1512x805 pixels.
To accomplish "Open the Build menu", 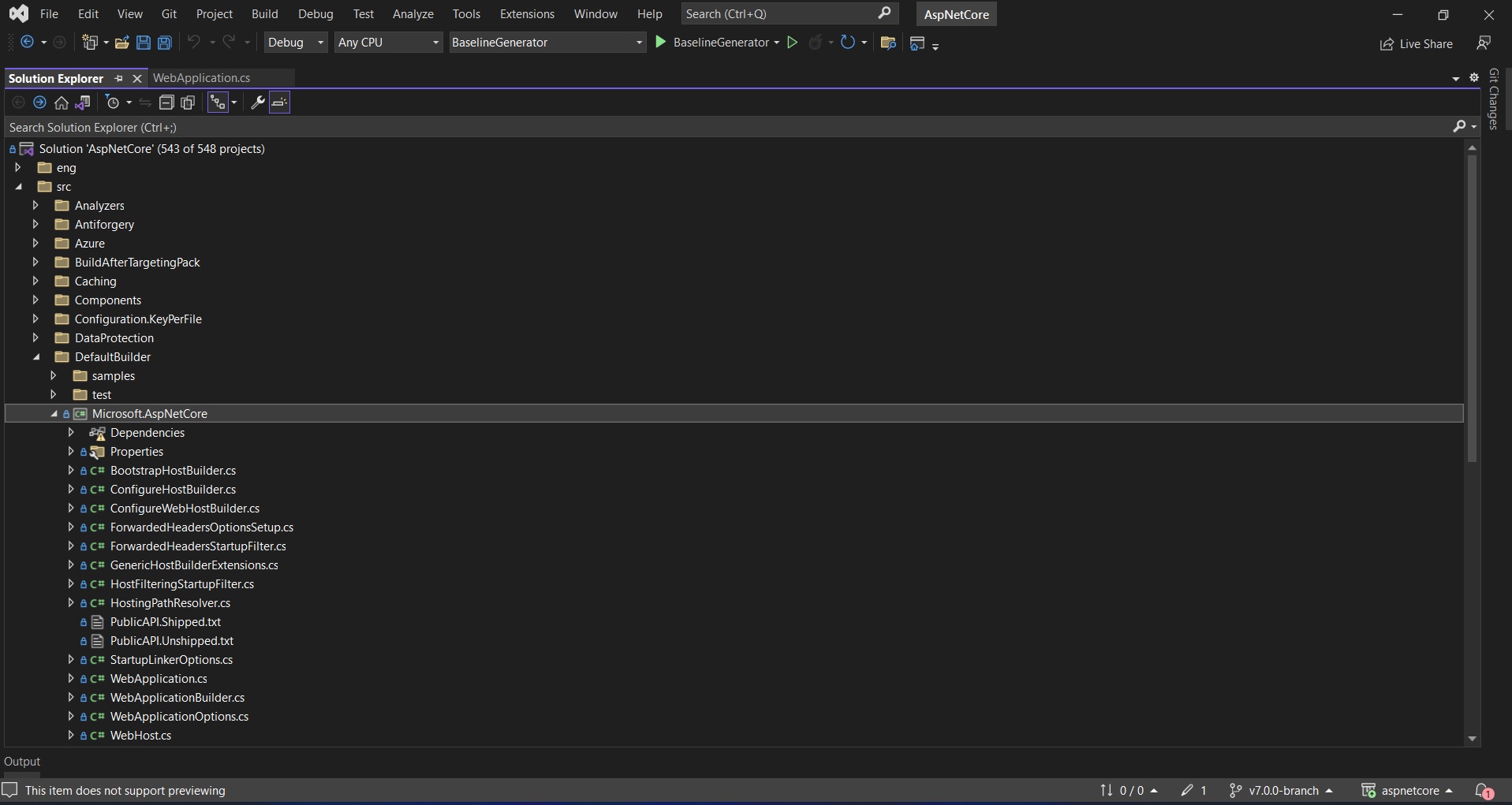I will (264, 14).
